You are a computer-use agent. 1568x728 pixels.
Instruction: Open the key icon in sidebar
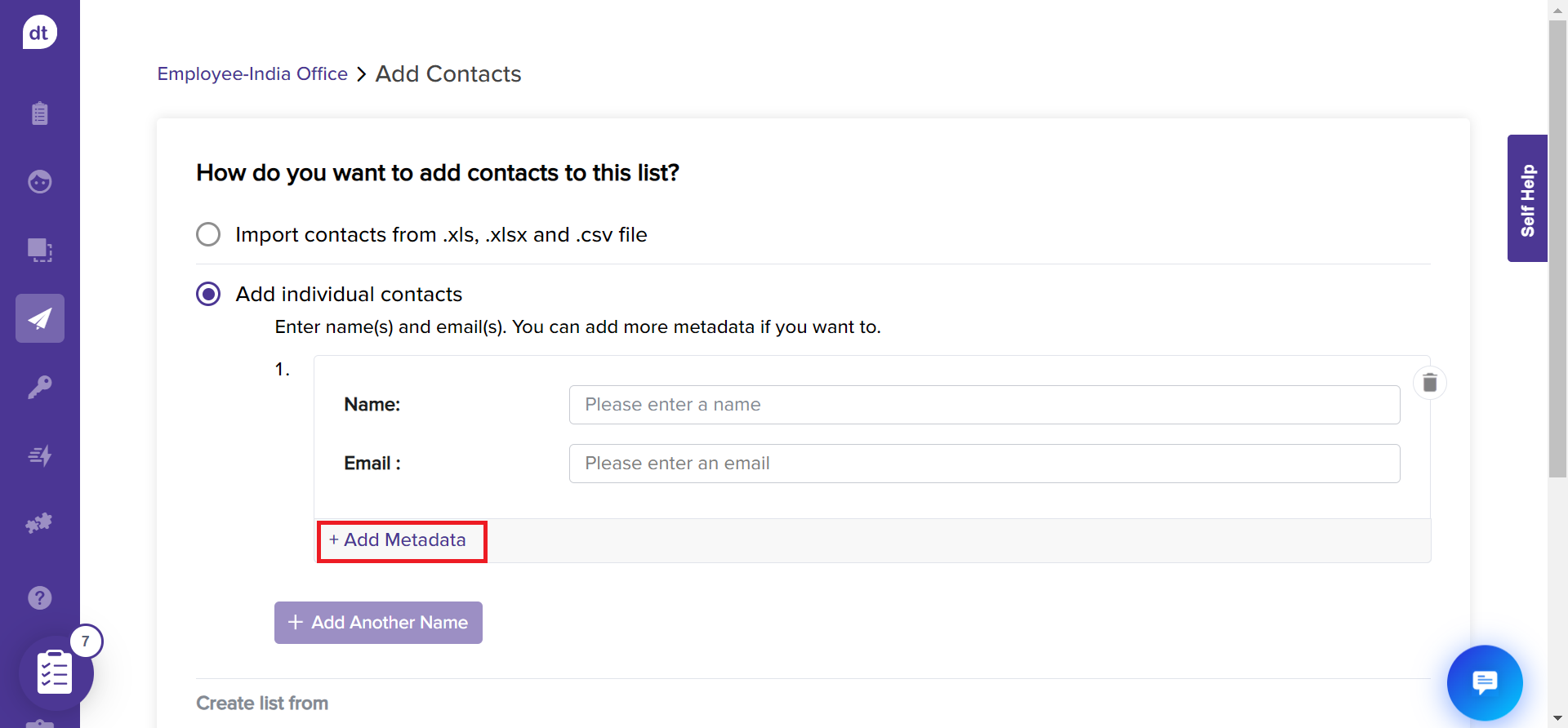pyautogui.click(x=39, y=387)
